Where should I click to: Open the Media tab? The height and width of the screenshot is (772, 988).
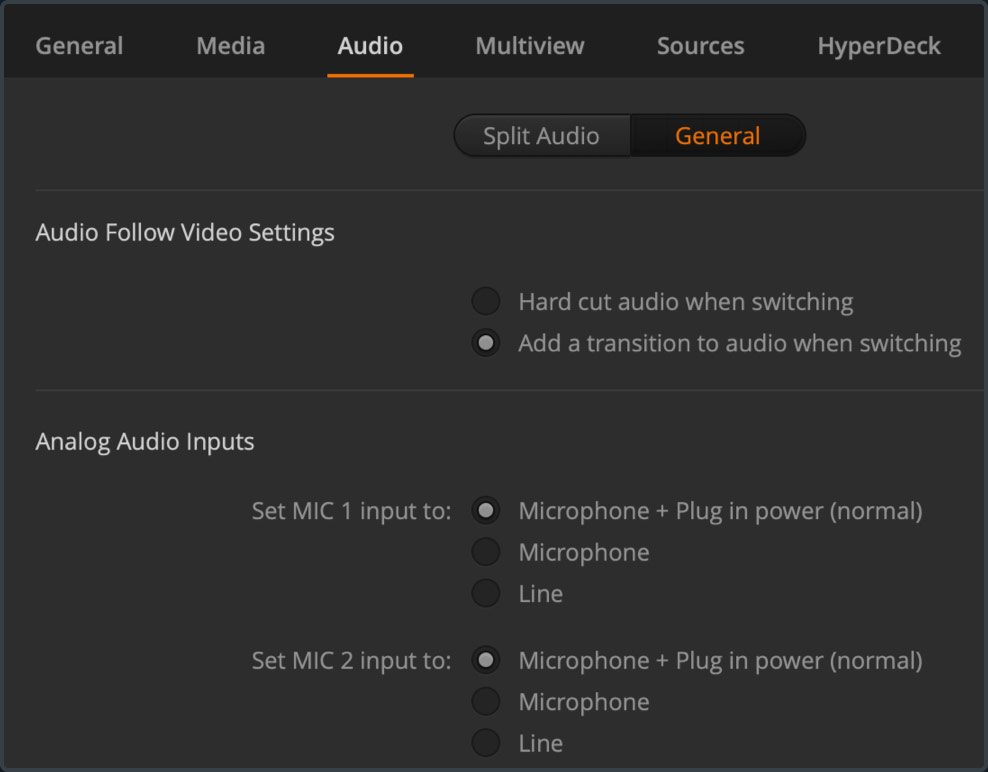pos(230,45)
